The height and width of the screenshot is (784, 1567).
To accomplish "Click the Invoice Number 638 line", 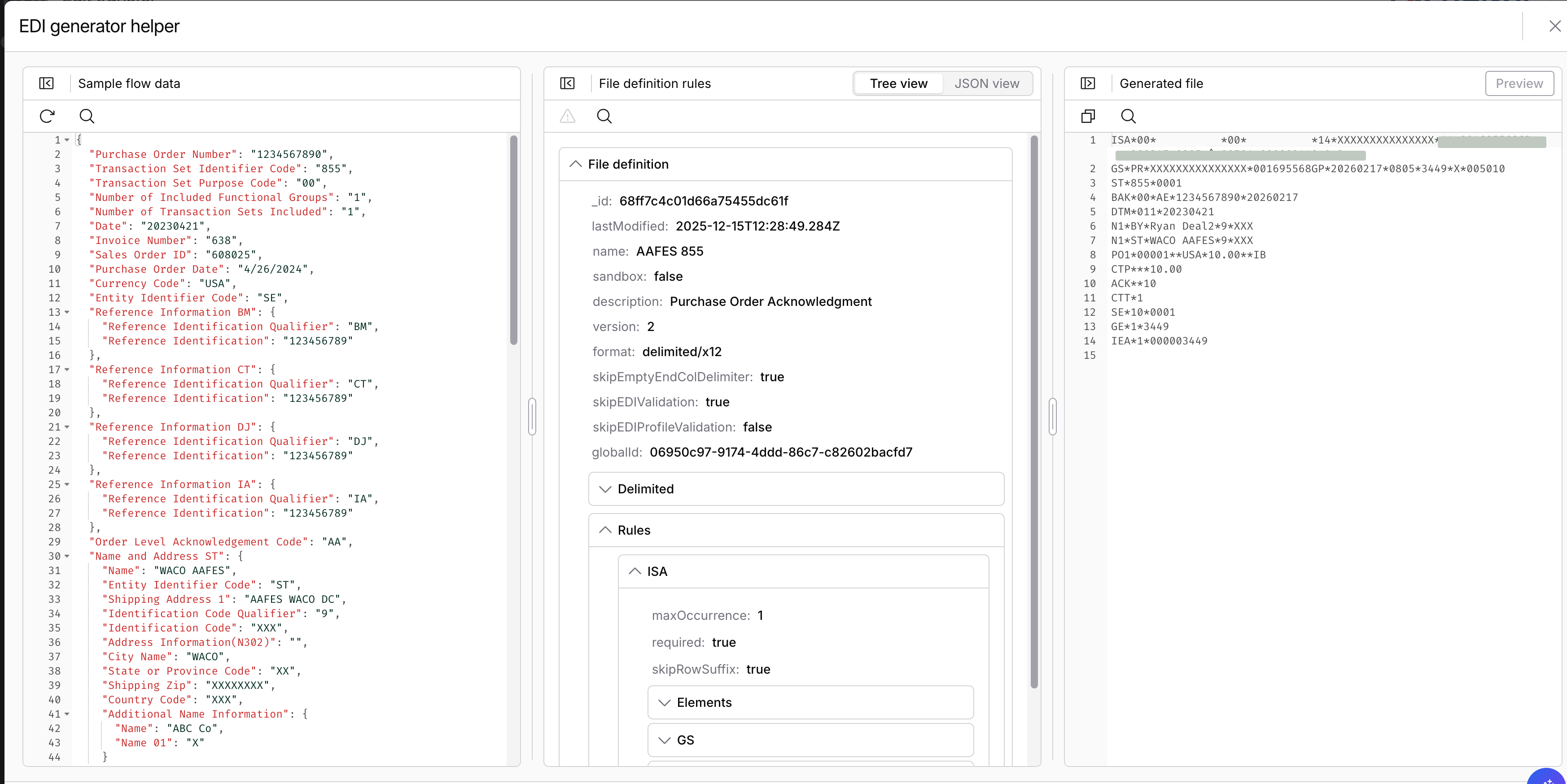I will 166,240.
